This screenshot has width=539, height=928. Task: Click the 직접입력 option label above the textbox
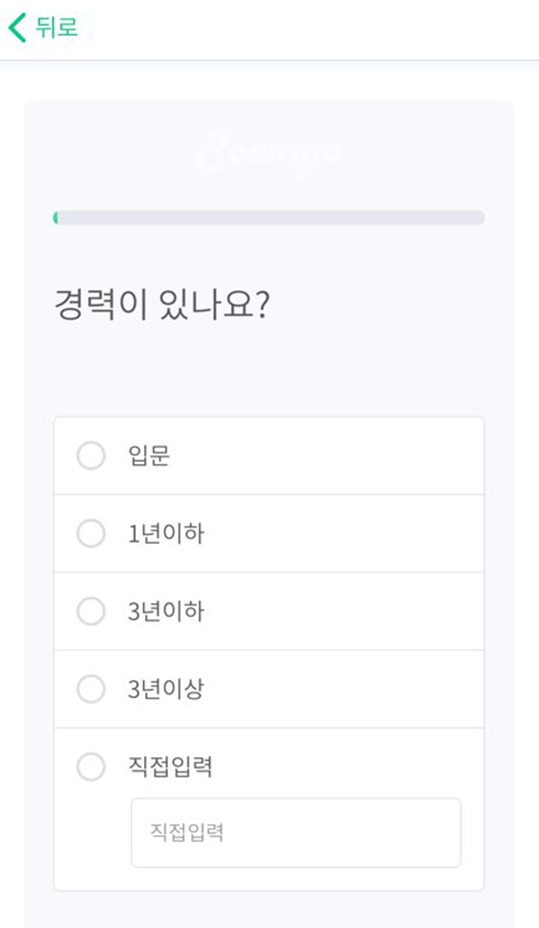coord(170,767)
